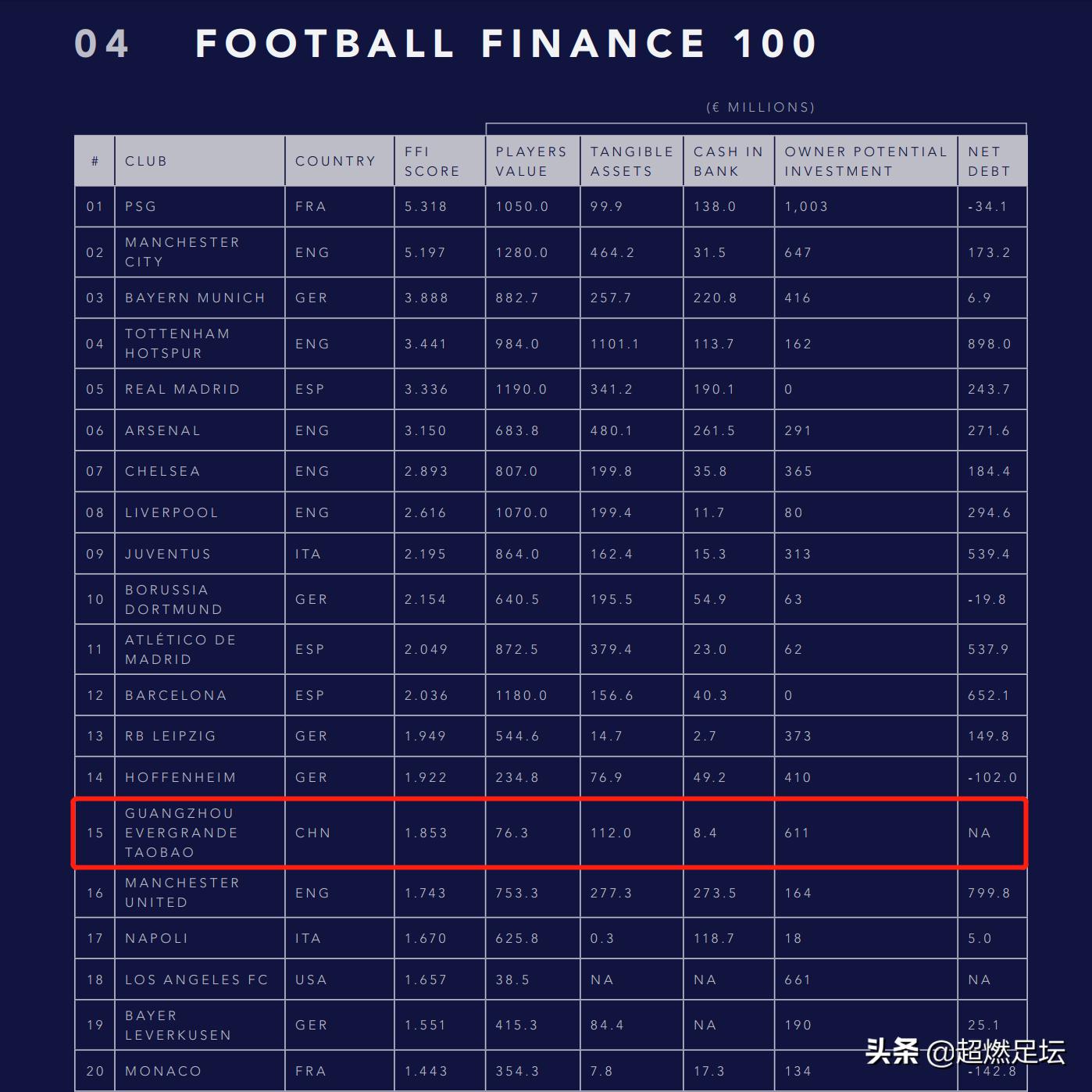1092x1092 pixels.
Task: Click the TANGIBLE ASSETS column header
Action: [631, 161]
